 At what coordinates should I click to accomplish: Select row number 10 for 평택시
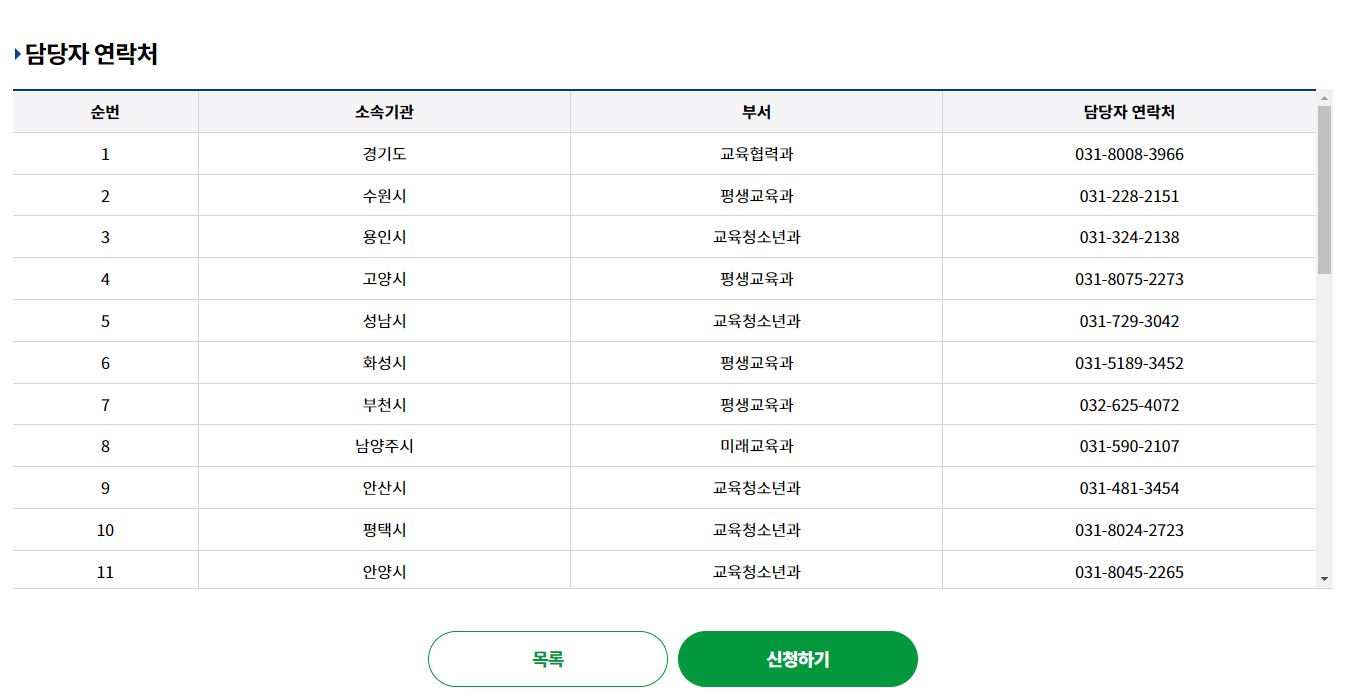tap(104, 530)
